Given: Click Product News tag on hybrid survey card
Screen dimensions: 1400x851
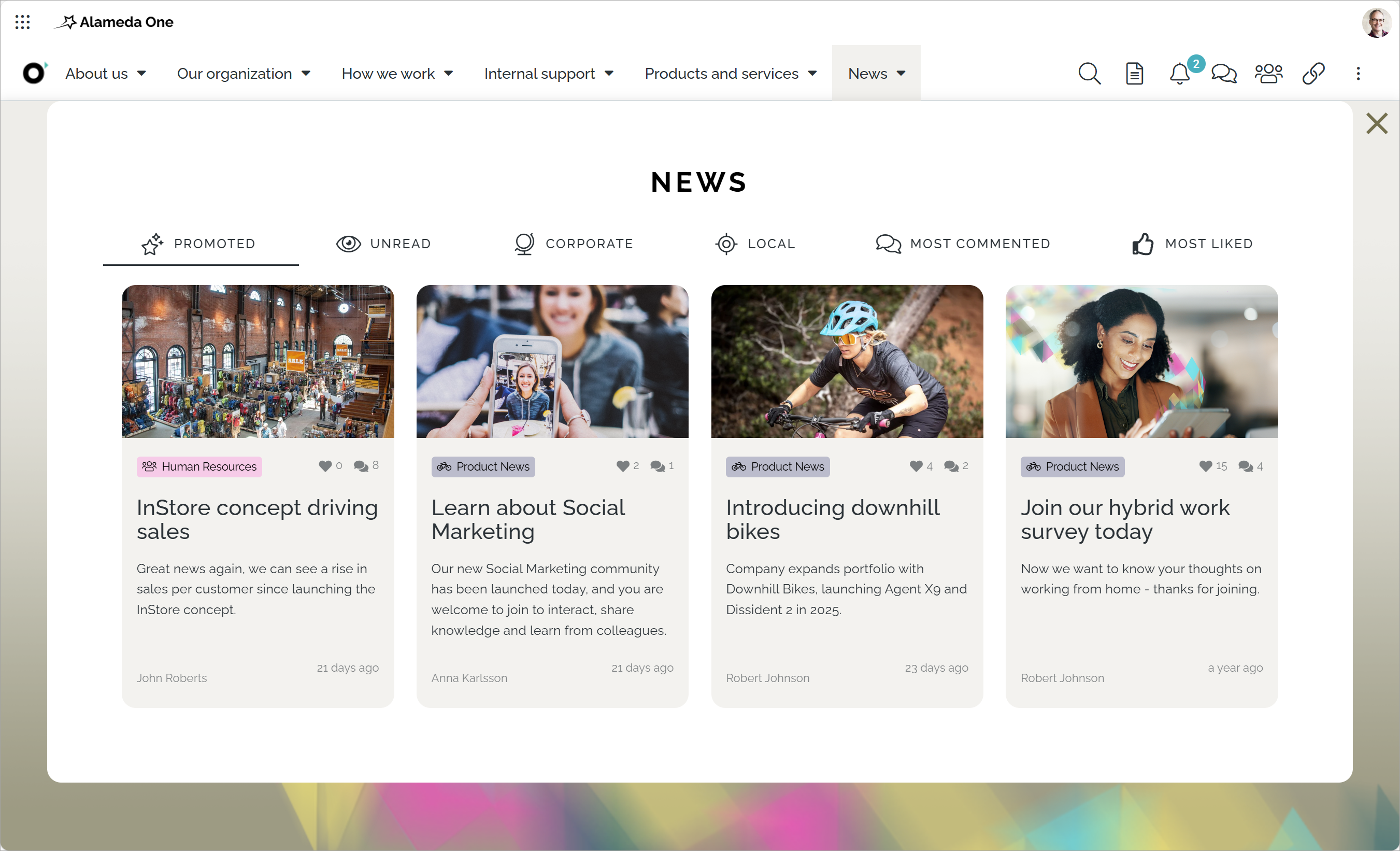Looking at the screenshot, I should click(1072, 467).
